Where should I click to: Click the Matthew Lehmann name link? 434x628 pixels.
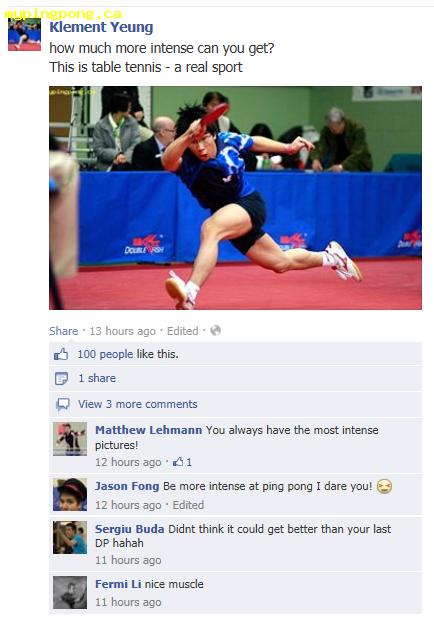(x=149, y=430)
